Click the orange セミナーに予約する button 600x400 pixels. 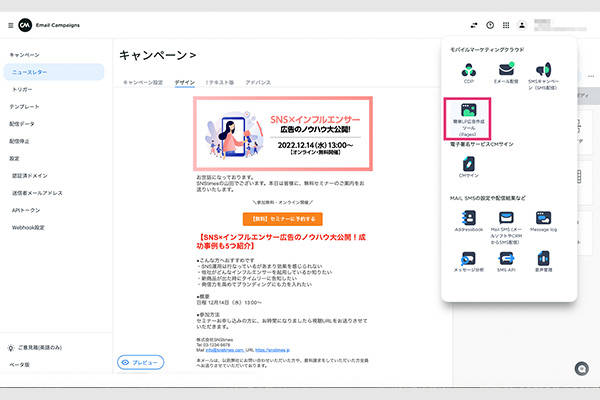(x=281, y=219)
